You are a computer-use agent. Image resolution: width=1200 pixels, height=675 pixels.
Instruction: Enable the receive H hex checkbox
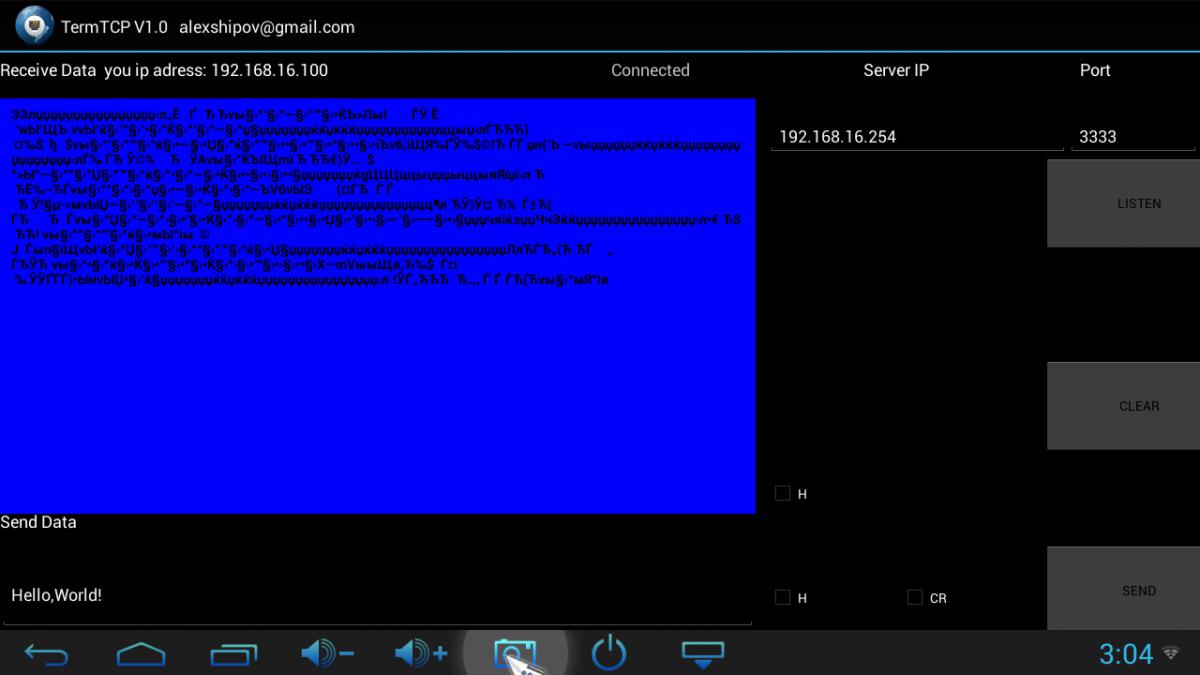tap(783, 493)
